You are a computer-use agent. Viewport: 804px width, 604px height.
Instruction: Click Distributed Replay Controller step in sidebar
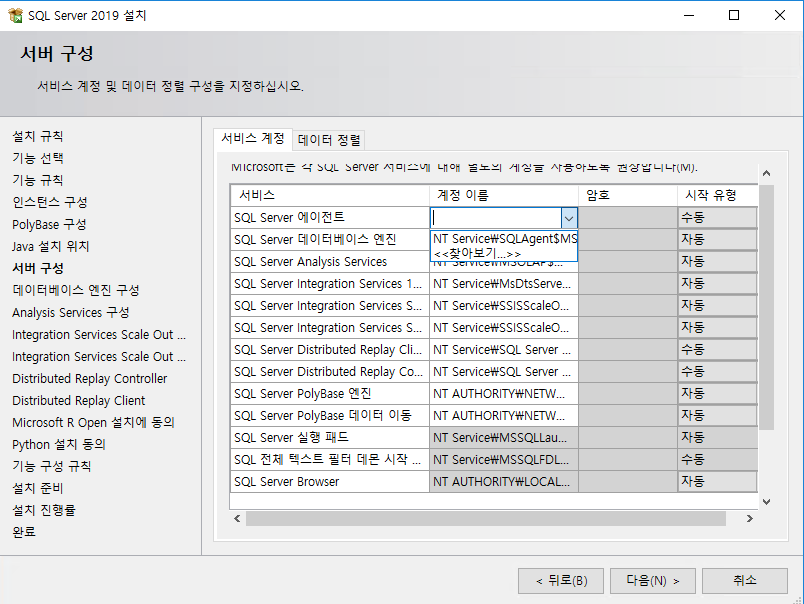tap(90, 378)
